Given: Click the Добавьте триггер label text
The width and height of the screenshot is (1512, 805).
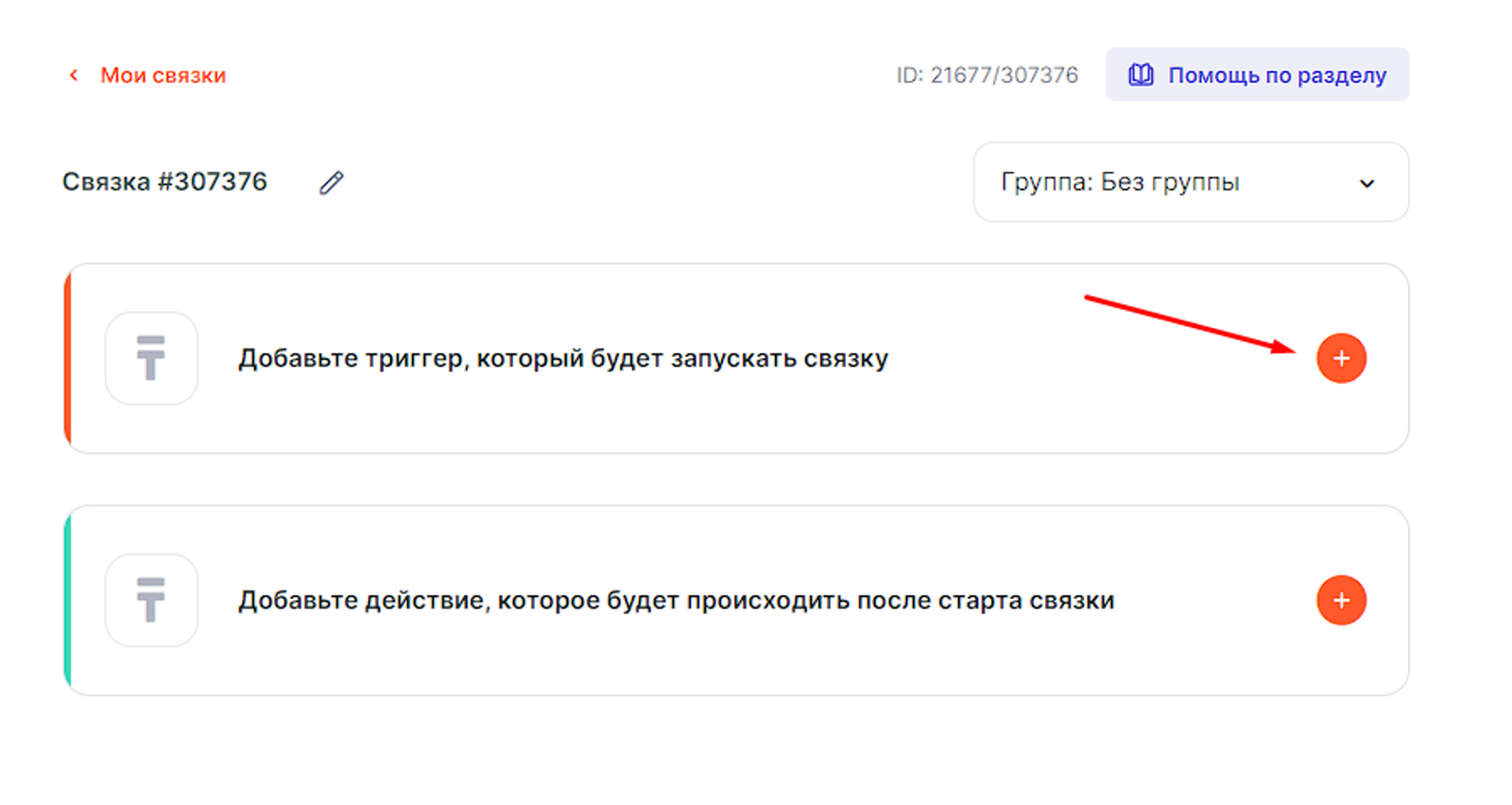Looking at the screenshot, I should [x=562, y=359].
